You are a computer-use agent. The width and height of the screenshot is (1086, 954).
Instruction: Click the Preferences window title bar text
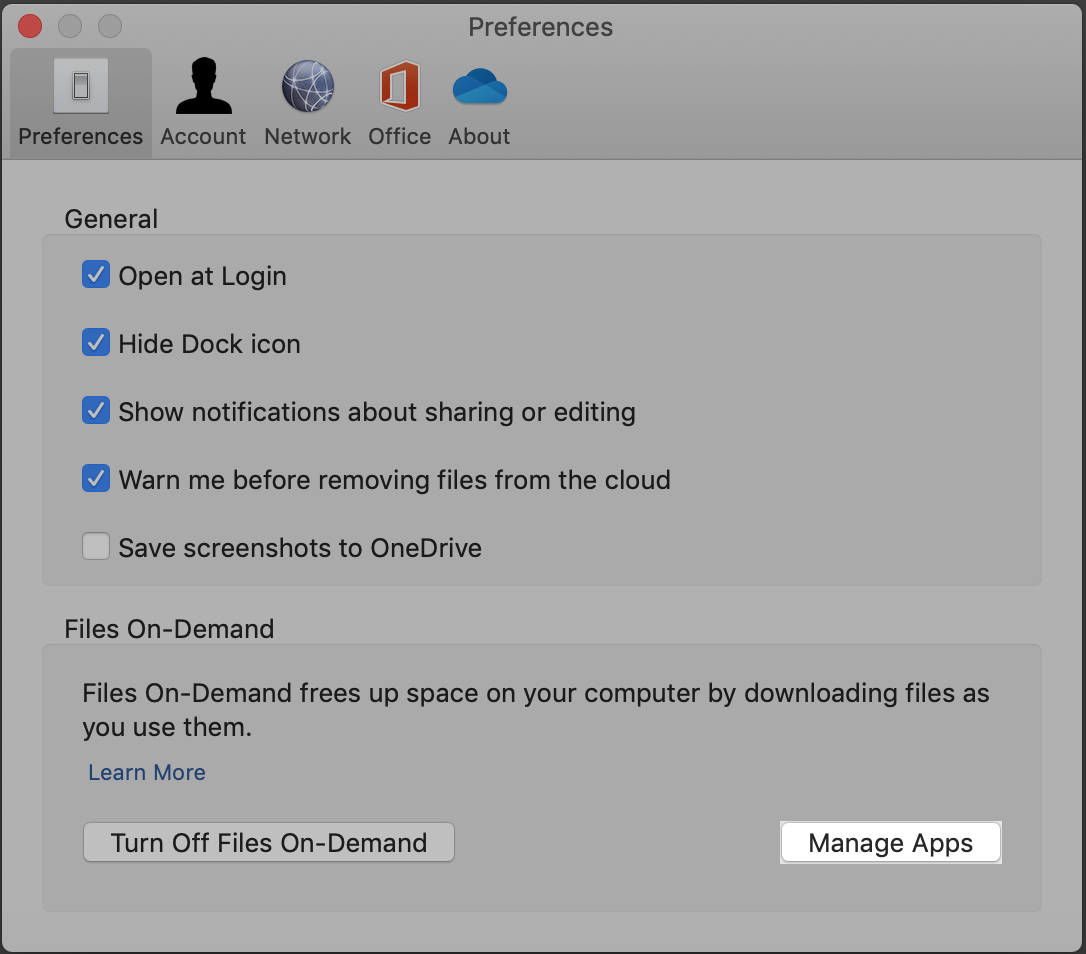click(x=540, y=27)
